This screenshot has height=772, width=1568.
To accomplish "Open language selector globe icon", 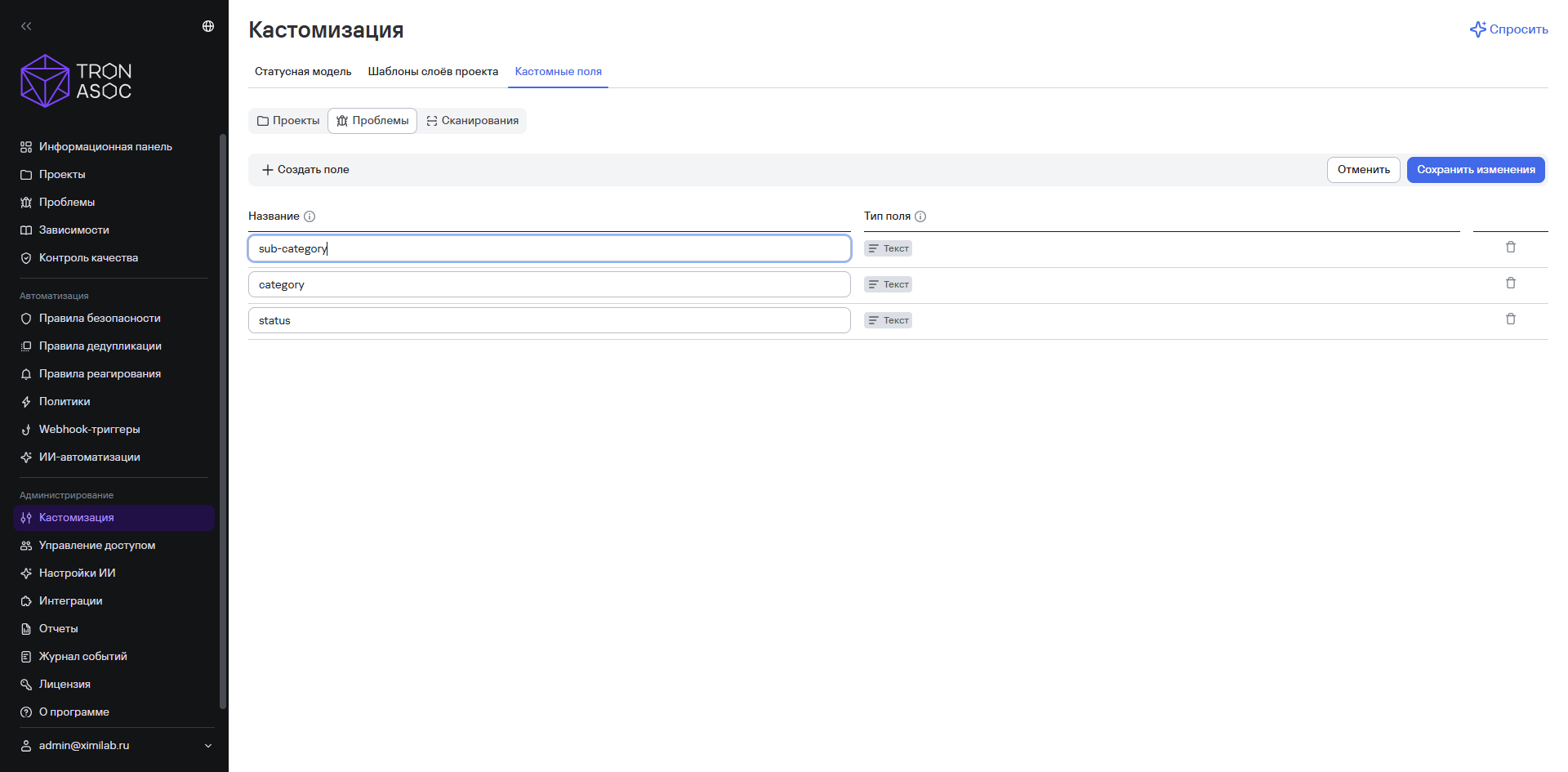I will [x=208, y=26].
